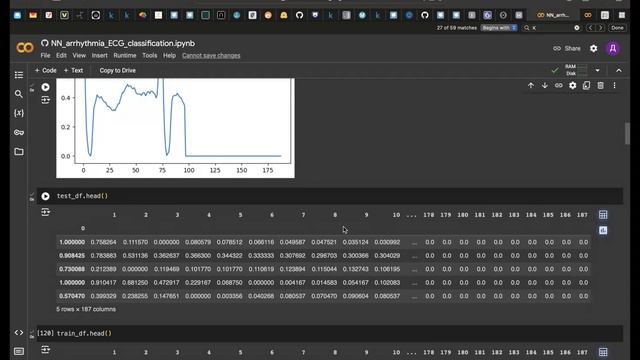This screenshot has height=360, width=640.
Task: Click into the find search field
Action: pyautogui.click(x=551, y=28)
